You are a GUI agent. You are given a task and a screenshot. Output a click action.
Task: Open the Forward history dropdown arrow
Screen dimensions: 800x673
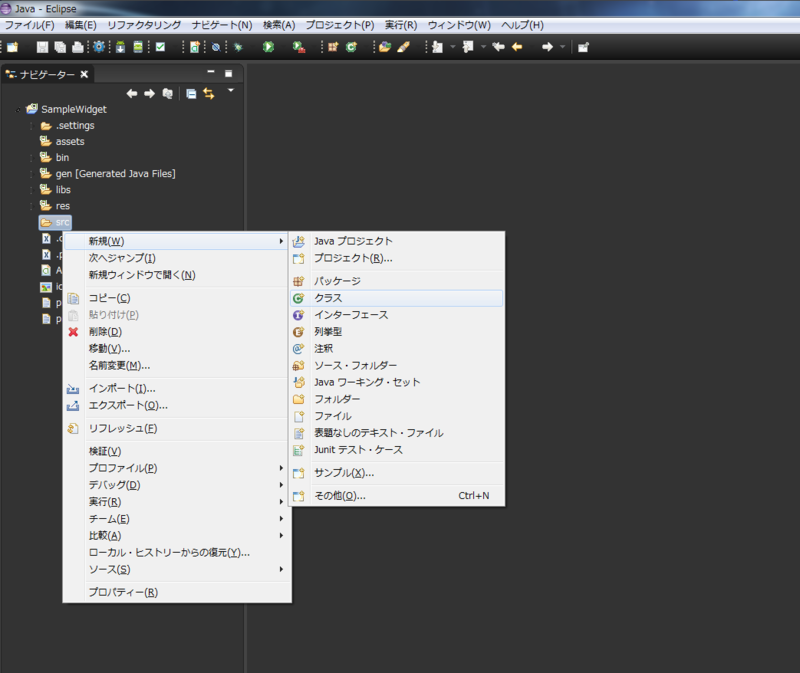(563, 47)
